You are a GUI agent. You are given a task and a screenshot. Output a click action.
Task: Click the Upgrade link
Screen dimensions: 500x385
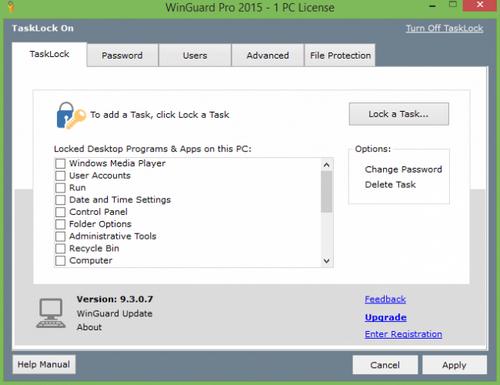tap(386, 317)
